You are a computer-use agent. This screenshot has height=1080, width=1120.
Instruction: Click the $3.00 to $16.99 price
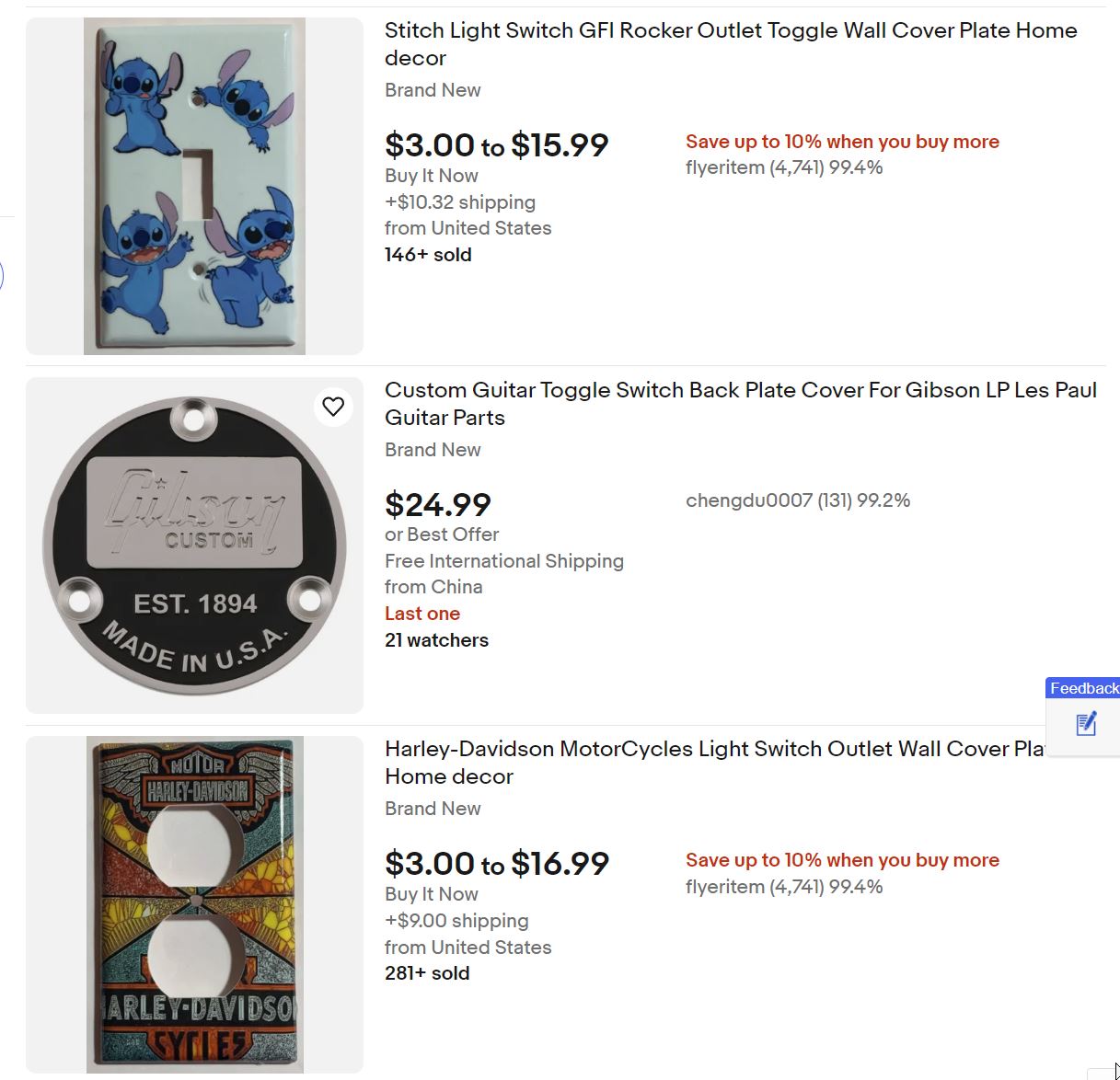click(x=496, y=863)
